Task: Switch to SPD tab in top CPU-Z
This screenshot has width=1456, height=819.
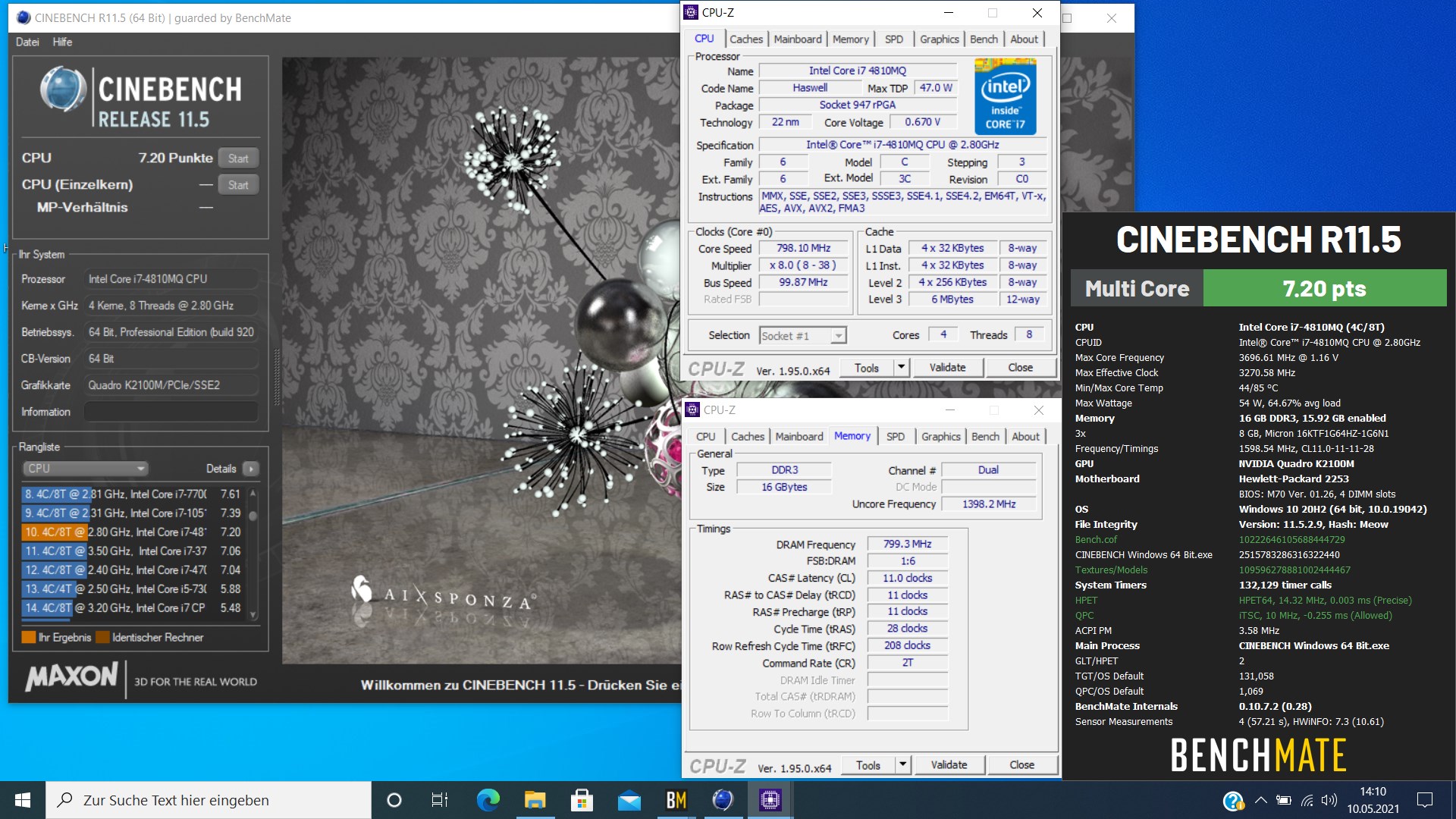Action: pyautogui.click(x=894, y=39)
